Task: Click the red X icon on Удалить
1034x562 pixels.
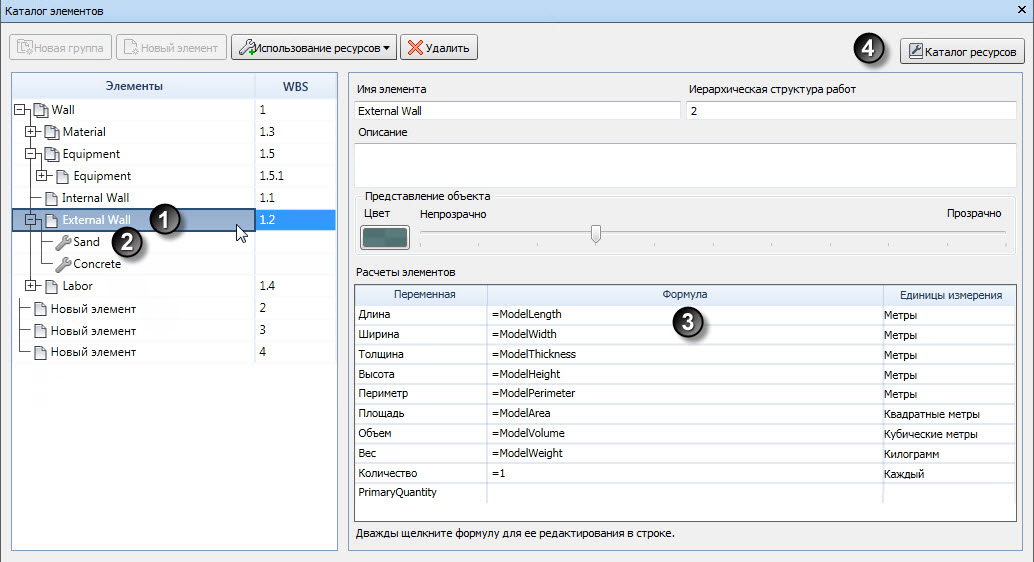Action: (415, 47)
